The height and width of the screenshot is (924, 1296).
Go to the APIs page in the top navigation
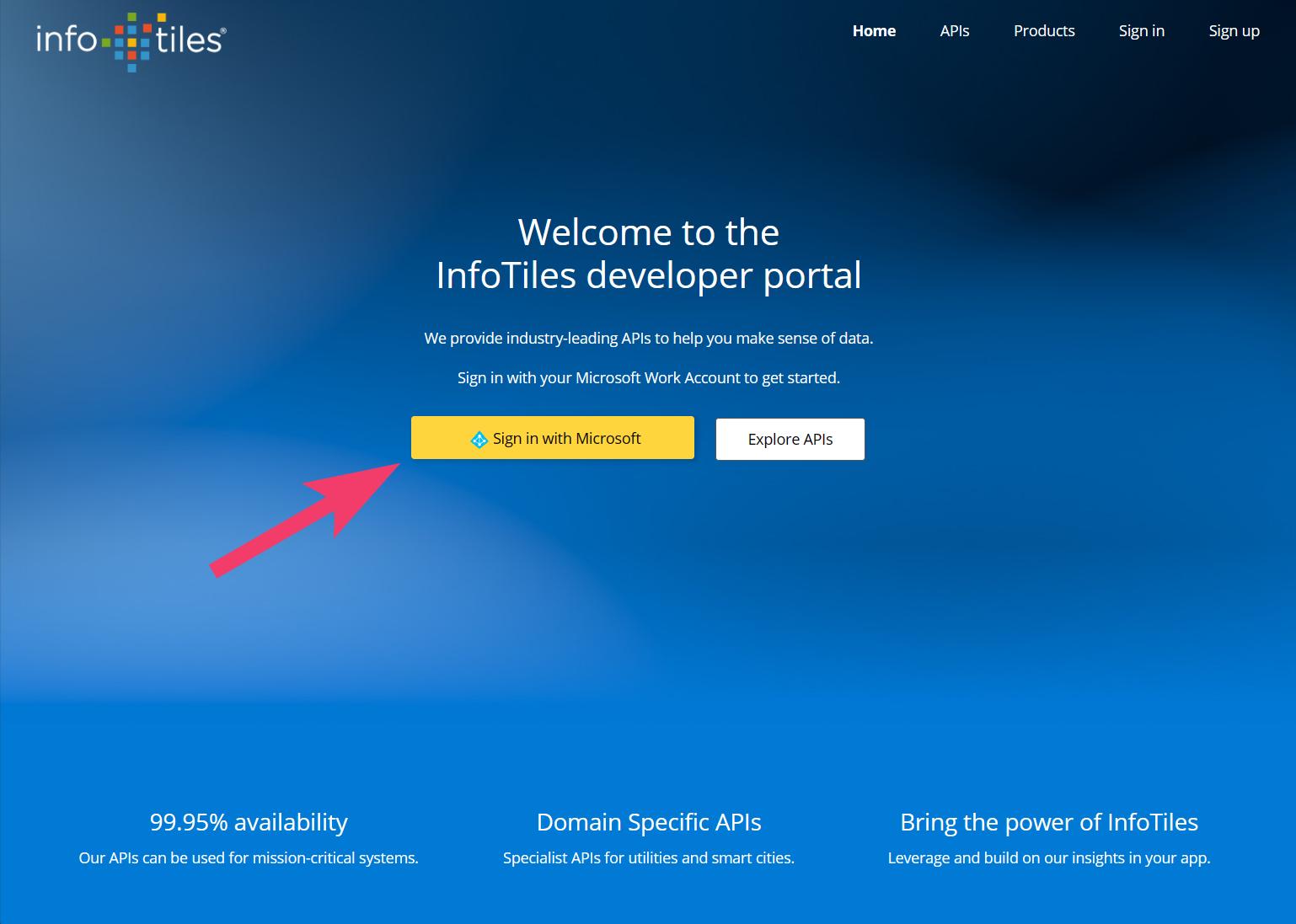(954, 31)
